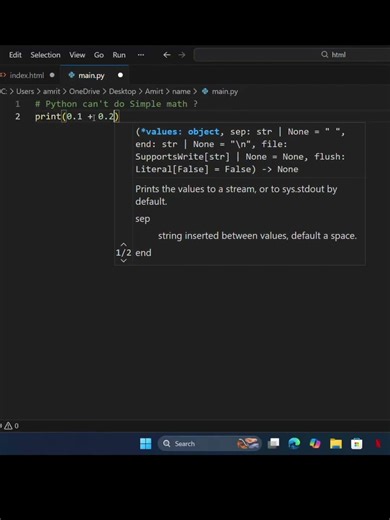Open Task View from the taskbar

coord(274,444)
